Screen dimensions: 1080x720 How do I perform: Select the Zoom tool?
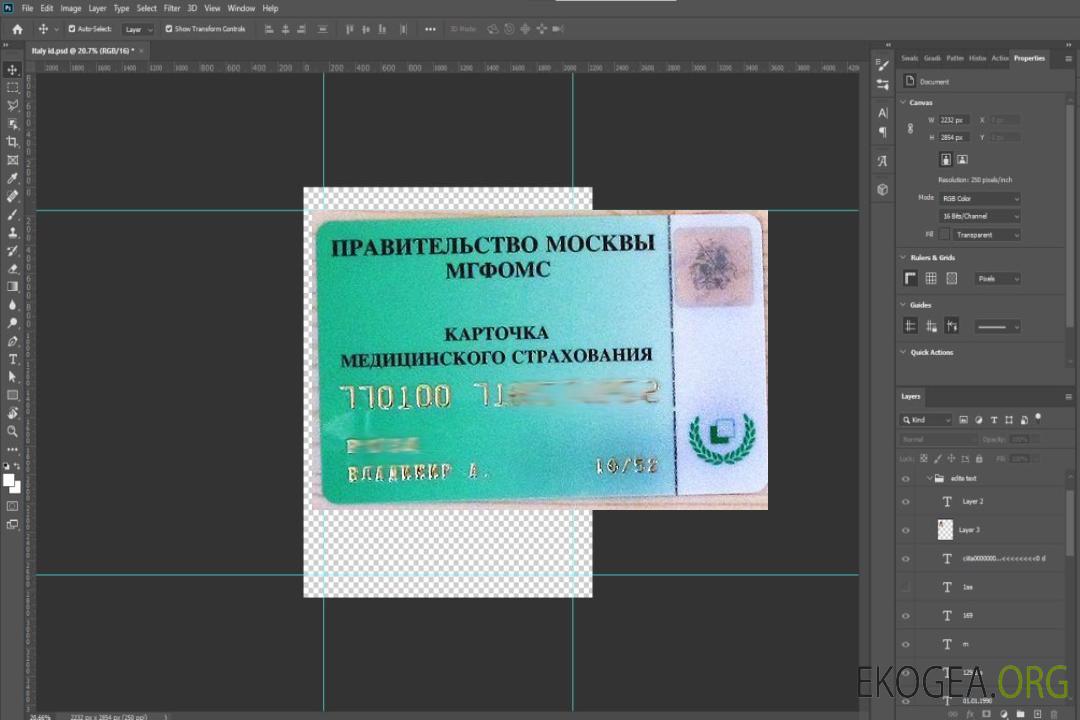click(x=12, y=431)
